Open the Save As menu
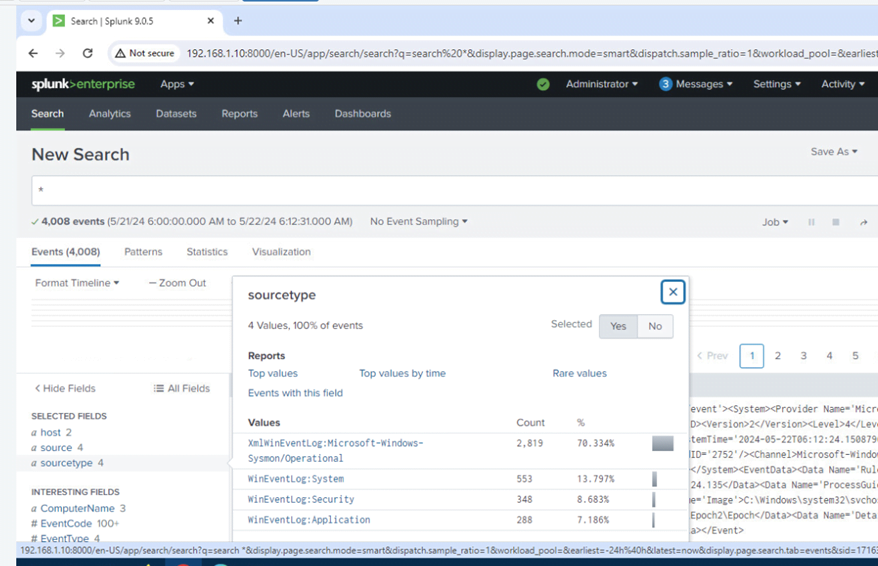 click(834, 152)
